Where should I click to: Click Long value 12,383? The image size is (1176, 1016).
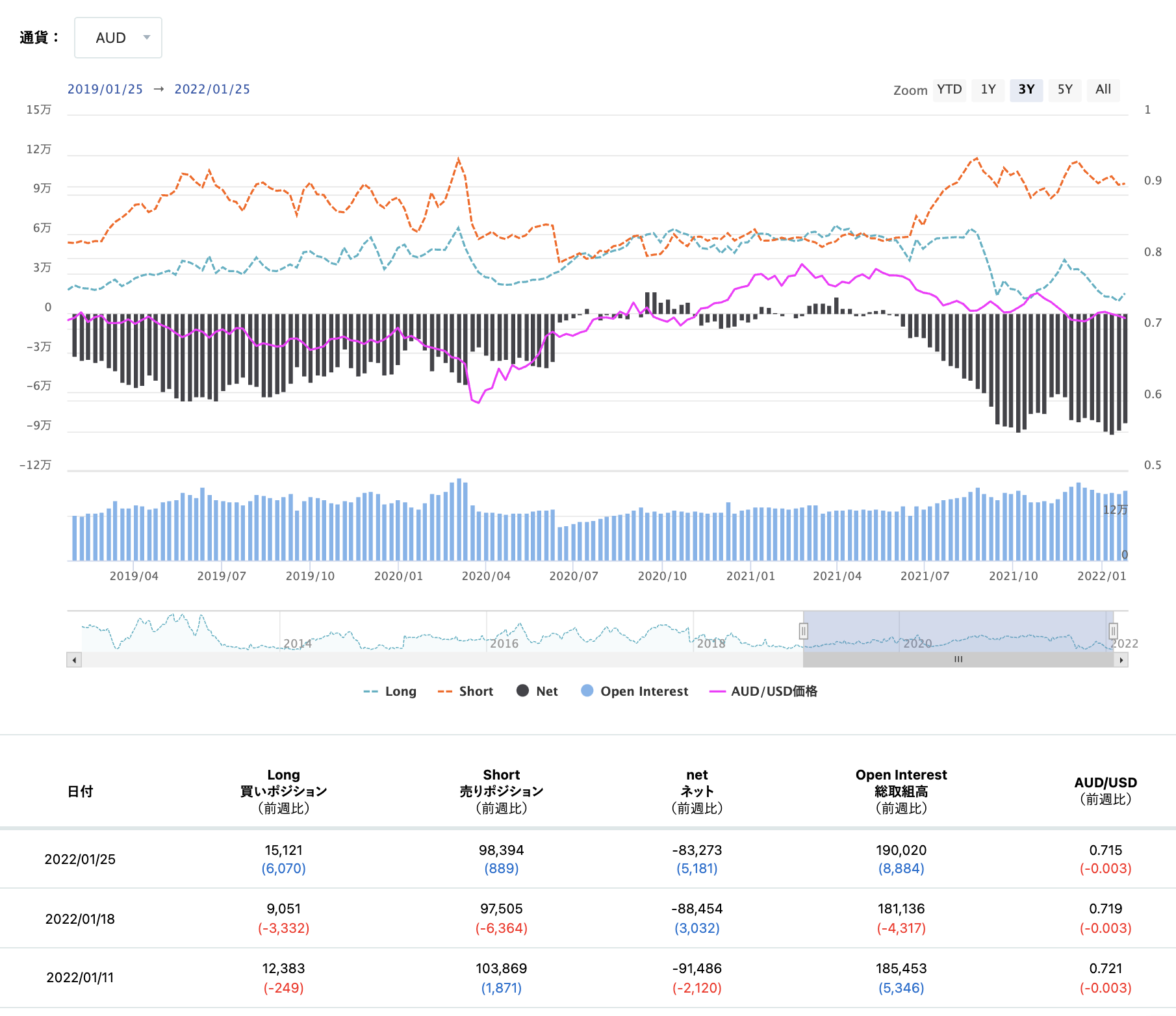point(284,969)
